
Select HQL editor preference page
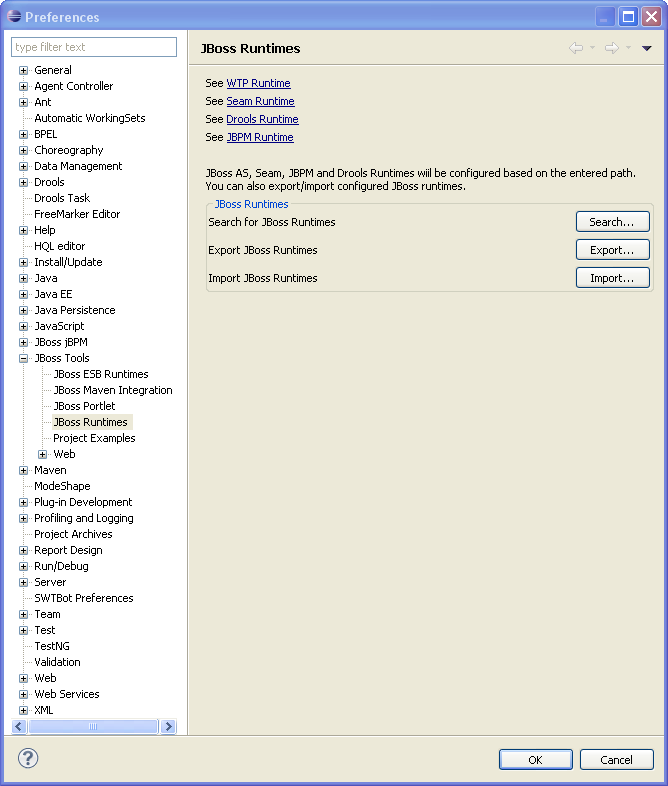click(60, 246)
